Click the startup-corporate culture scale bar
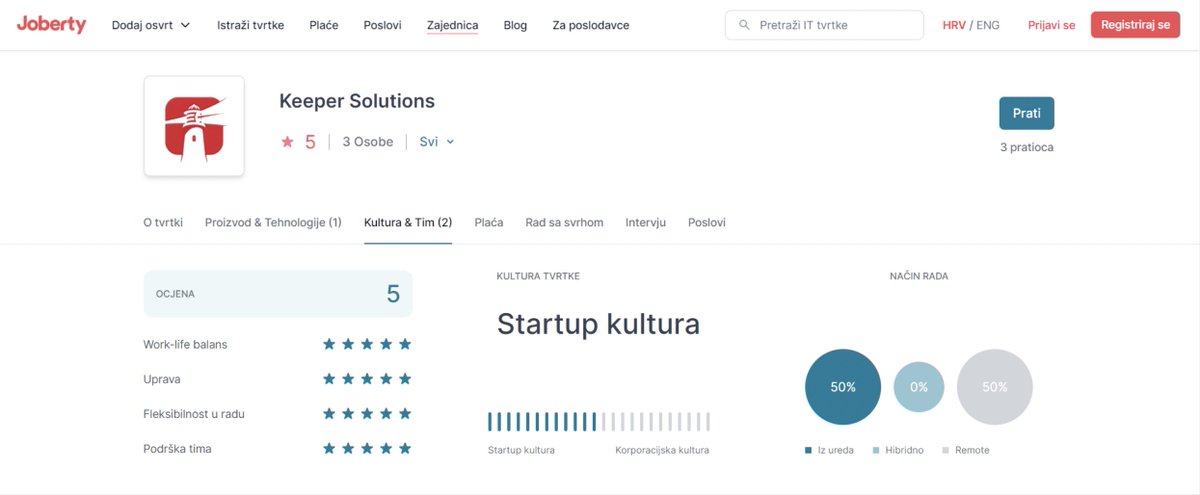Screen dimensions: 1200x495 [x=598, y=421]
